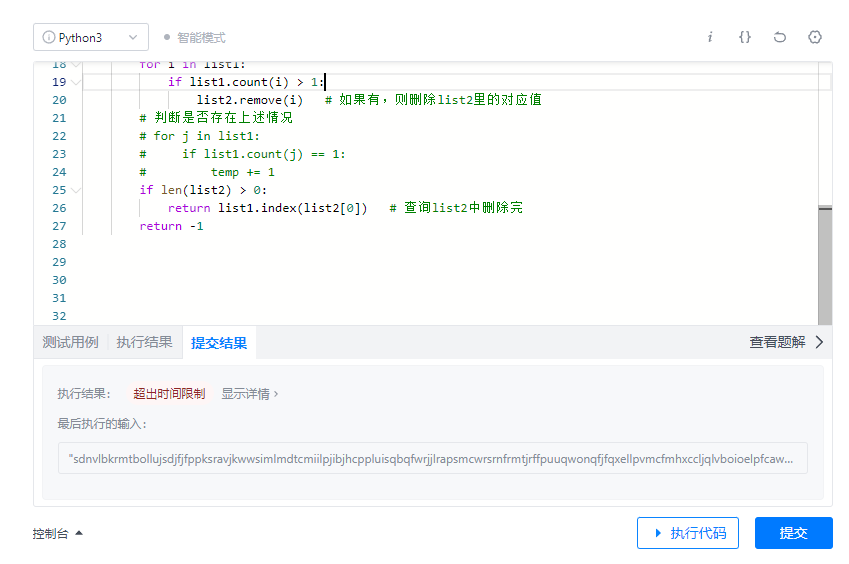Image resolution: width=849 pixels, height=564 pixels.
Task: Click chevron arrow next to 查看题解
Action: 819,342
